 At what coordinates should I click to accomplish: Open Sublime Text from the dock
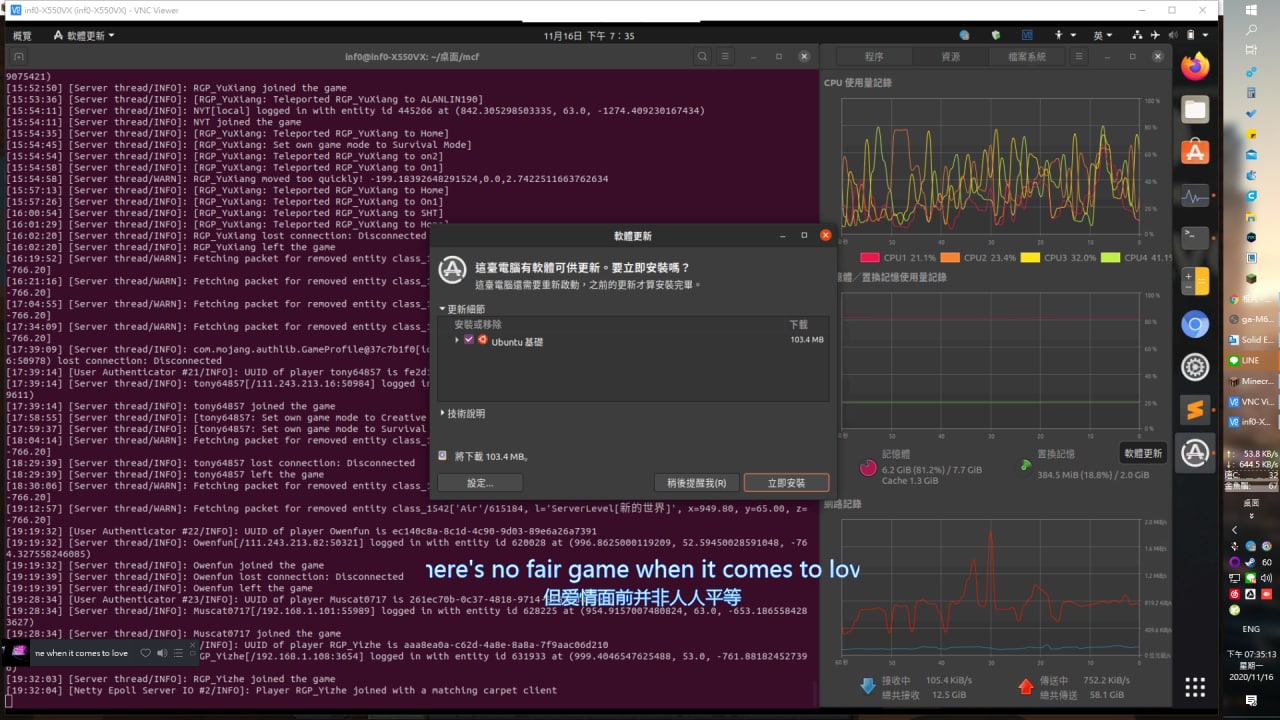point(1195,410)
